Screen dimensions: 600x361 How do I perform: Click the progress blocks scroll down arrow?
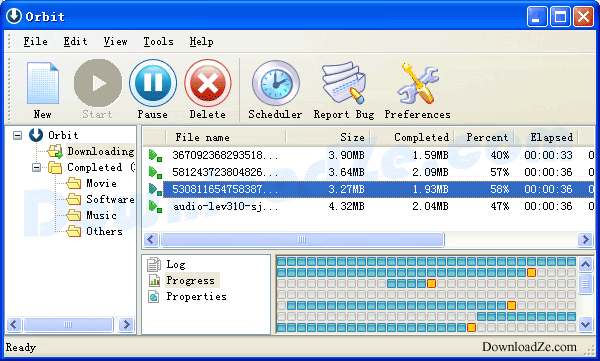[585, 325]
